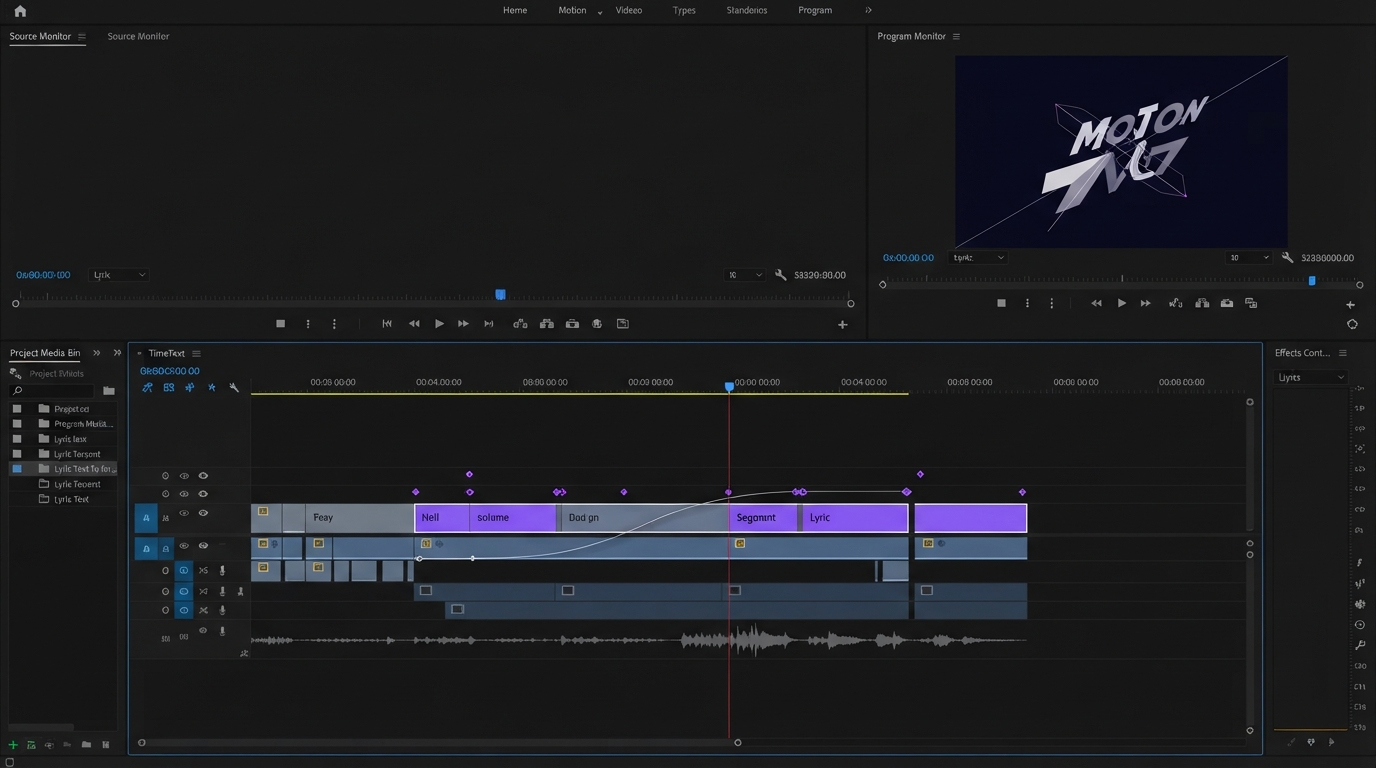Select the purple Lyric clip
1376x768 pixels.
click(855, 518)
